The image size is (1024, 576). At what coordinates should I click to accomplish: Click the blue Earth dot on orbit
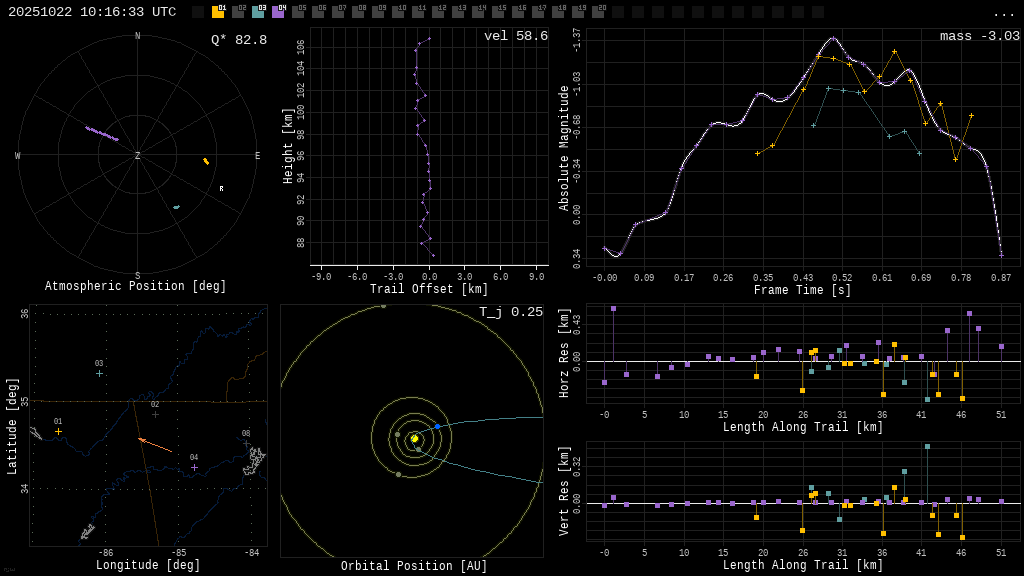point(437,426)
